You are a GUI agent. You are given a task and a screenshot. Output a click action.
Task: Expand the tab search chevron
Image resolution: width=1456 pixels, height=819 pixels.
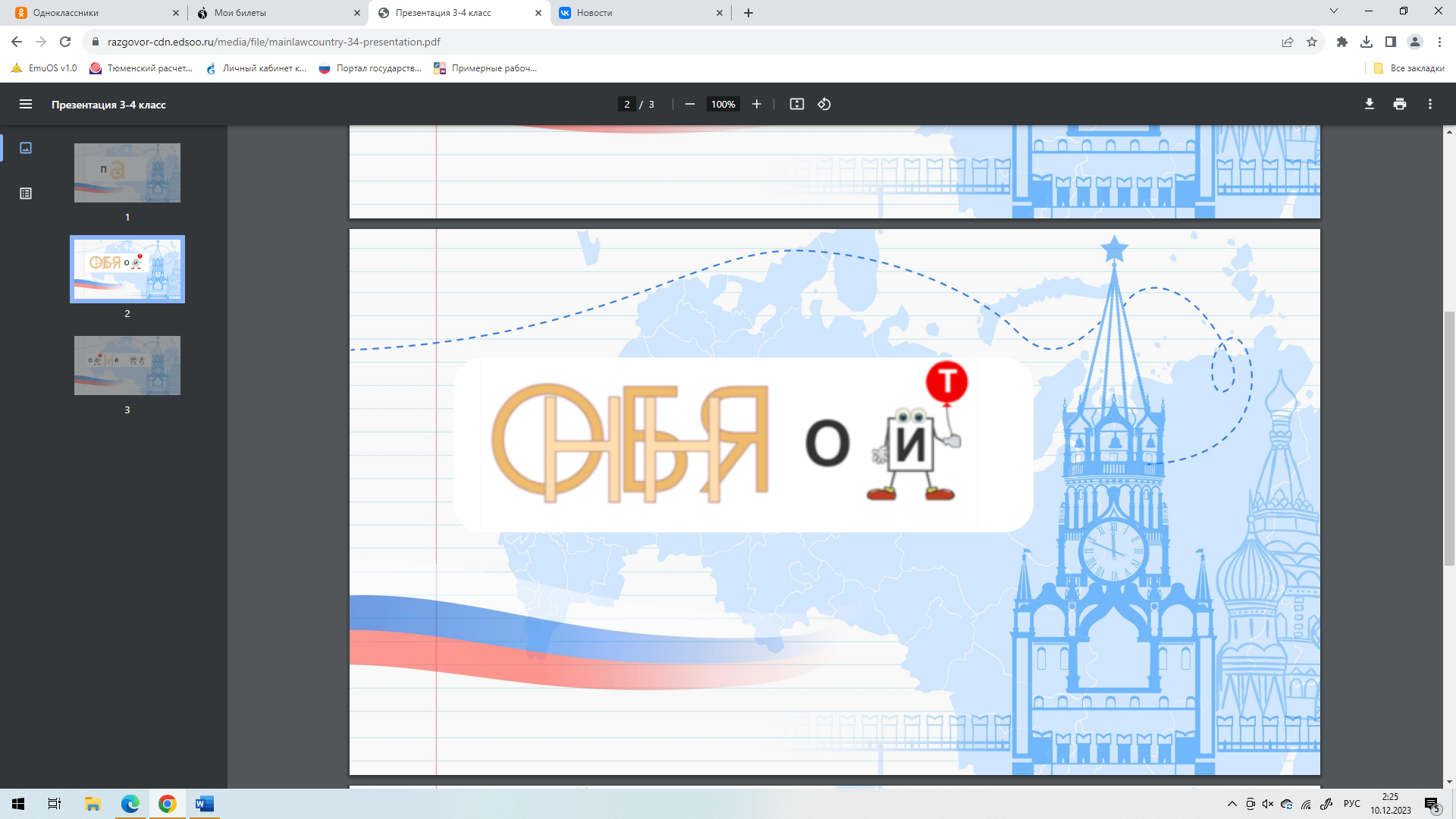(x=1333, y=11)
